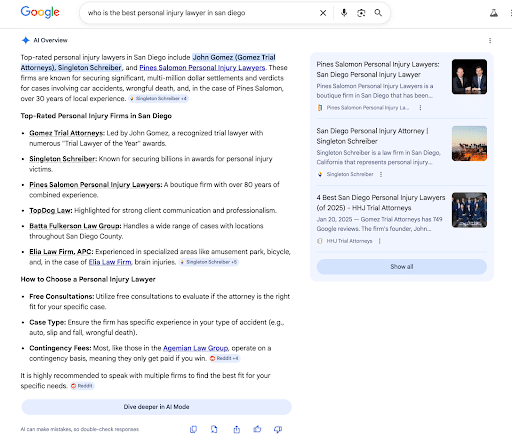
Task: Click Singleton Schreiber sunset thumbnail image
Action: [469, 143]
